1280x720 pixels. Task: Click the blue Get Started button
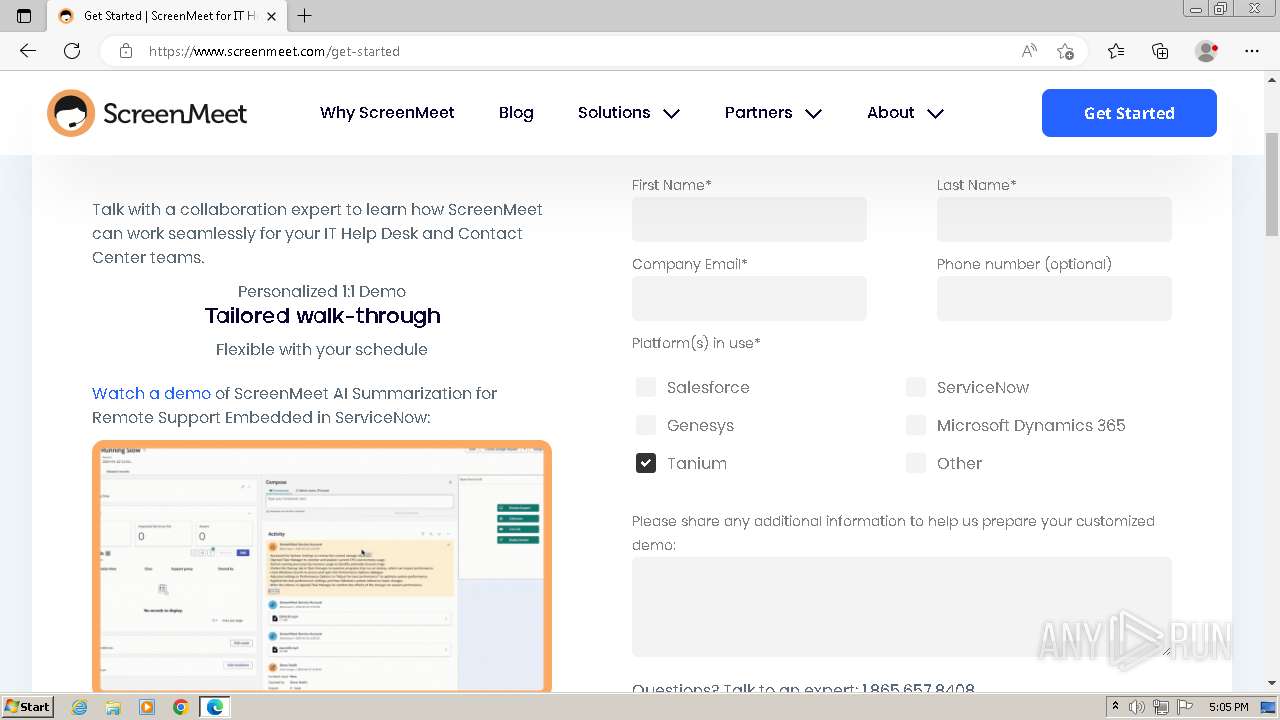[x=1129, y=113]
